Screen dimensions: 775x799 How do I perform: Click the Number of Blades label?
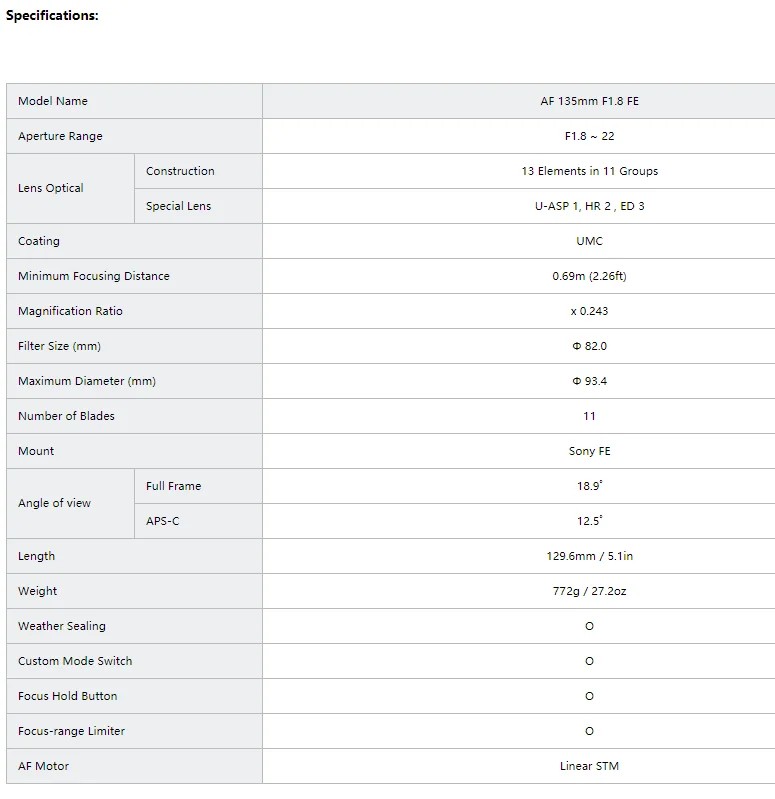pyautogui.click(x=66, y=416)
